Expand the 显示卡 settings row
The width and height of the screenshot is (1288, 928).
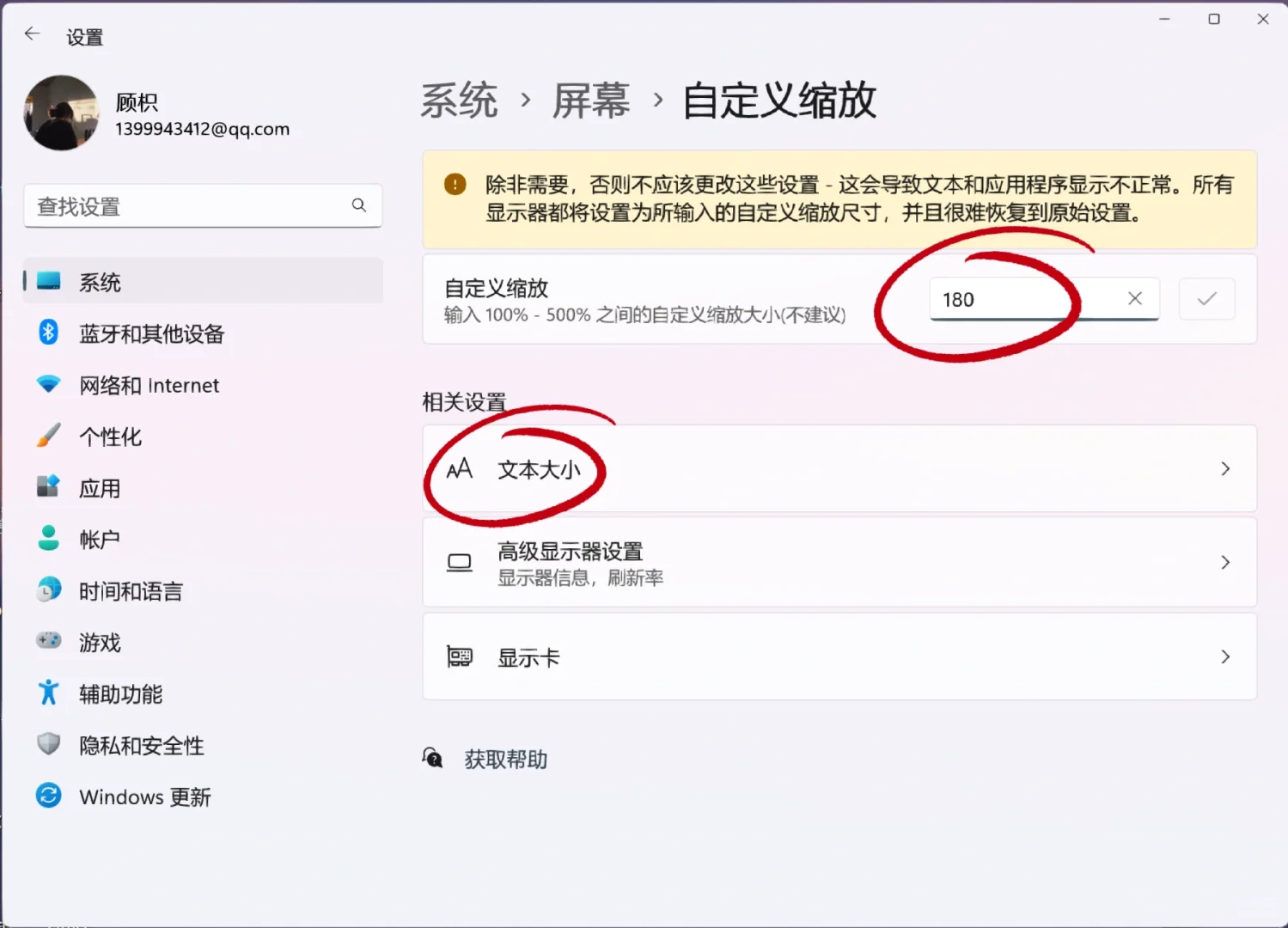[x=1225, y=656]
